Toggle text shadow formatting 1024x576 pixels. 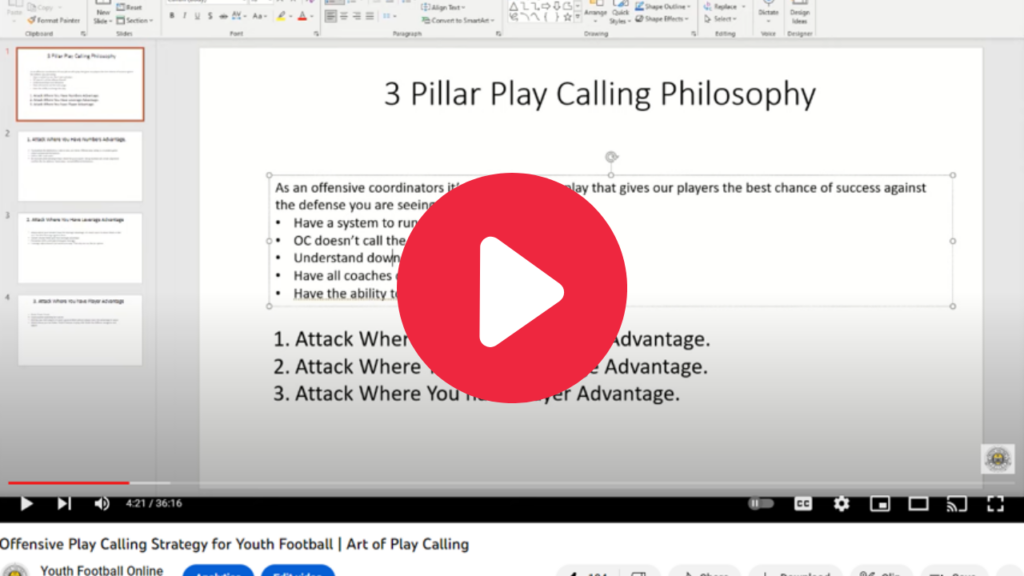[210, 16]
